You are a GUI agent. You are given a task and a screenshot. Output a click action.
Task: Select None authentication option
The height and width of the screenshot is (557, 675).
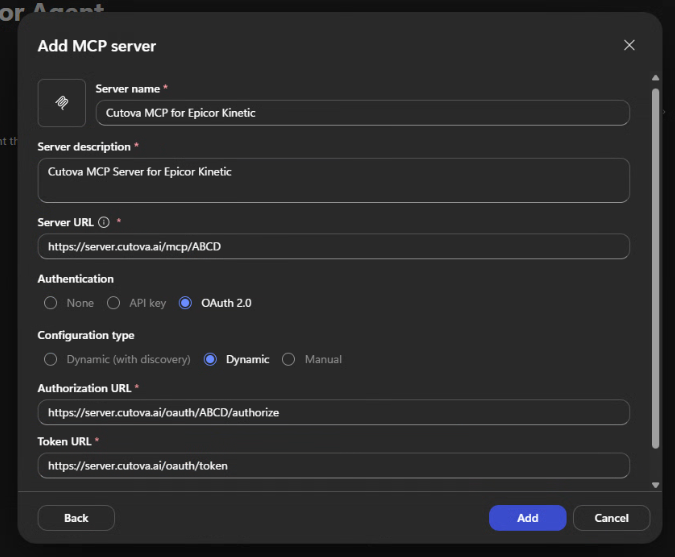coord(50,303)
